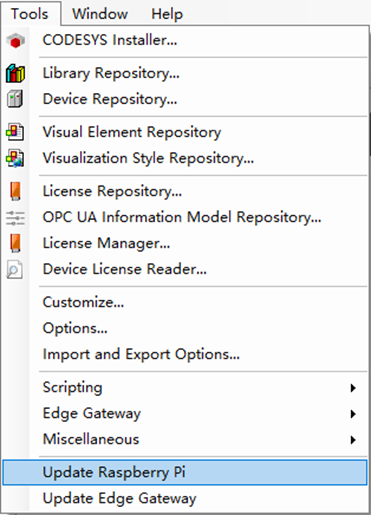Open the Window menu
371x515 pixels.
tap(100, 14)
